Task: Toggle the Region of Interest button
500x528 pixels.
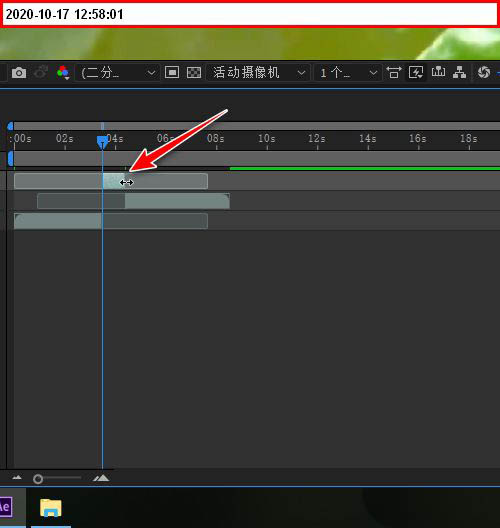Action: pyautogui.click(x=172, y=72)
